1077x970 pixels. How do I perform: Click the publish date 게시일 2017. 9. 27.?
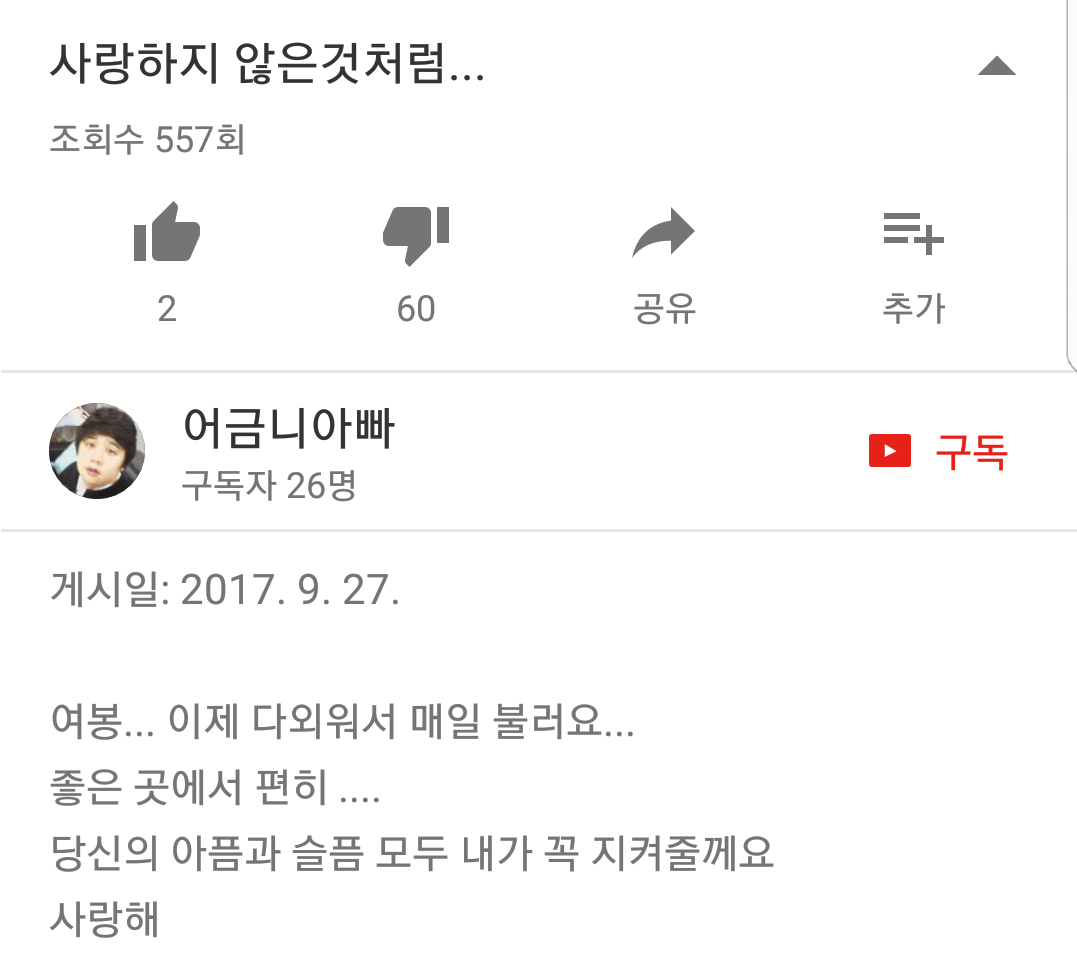pos(225,589)
